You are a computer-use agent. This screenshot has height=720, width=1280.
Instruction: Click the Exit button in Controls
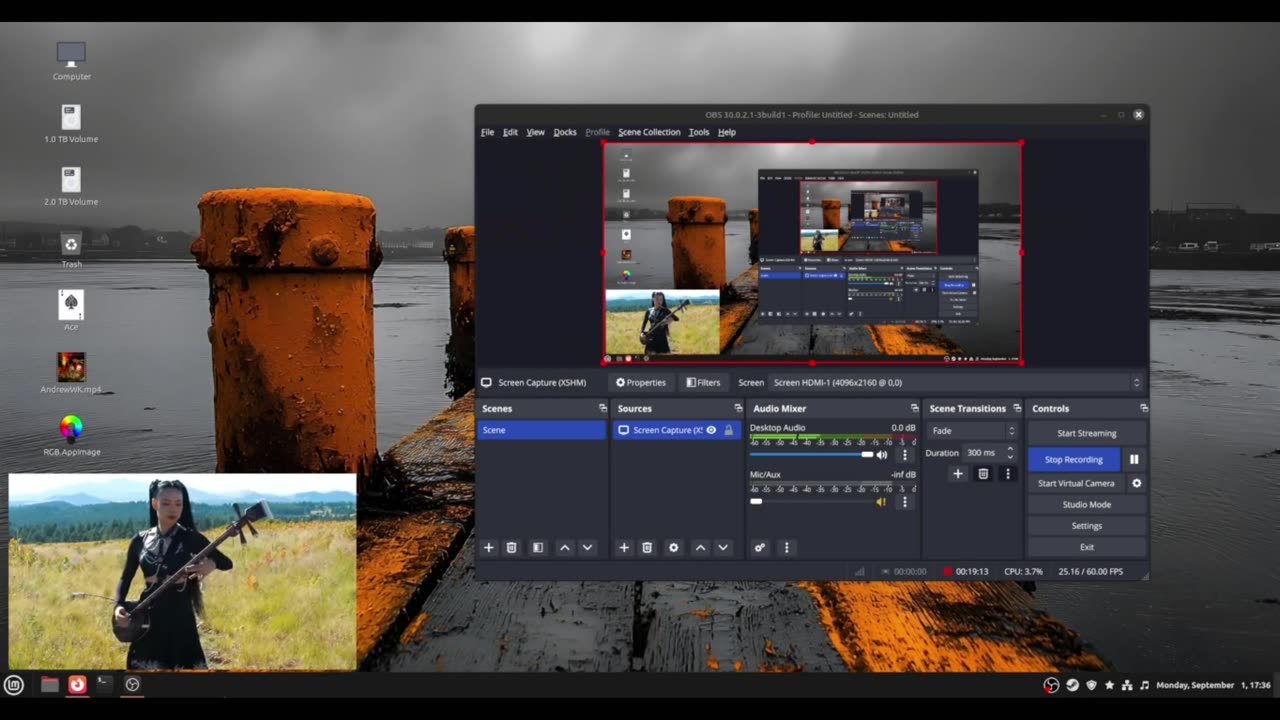(x=1087, y=547)
